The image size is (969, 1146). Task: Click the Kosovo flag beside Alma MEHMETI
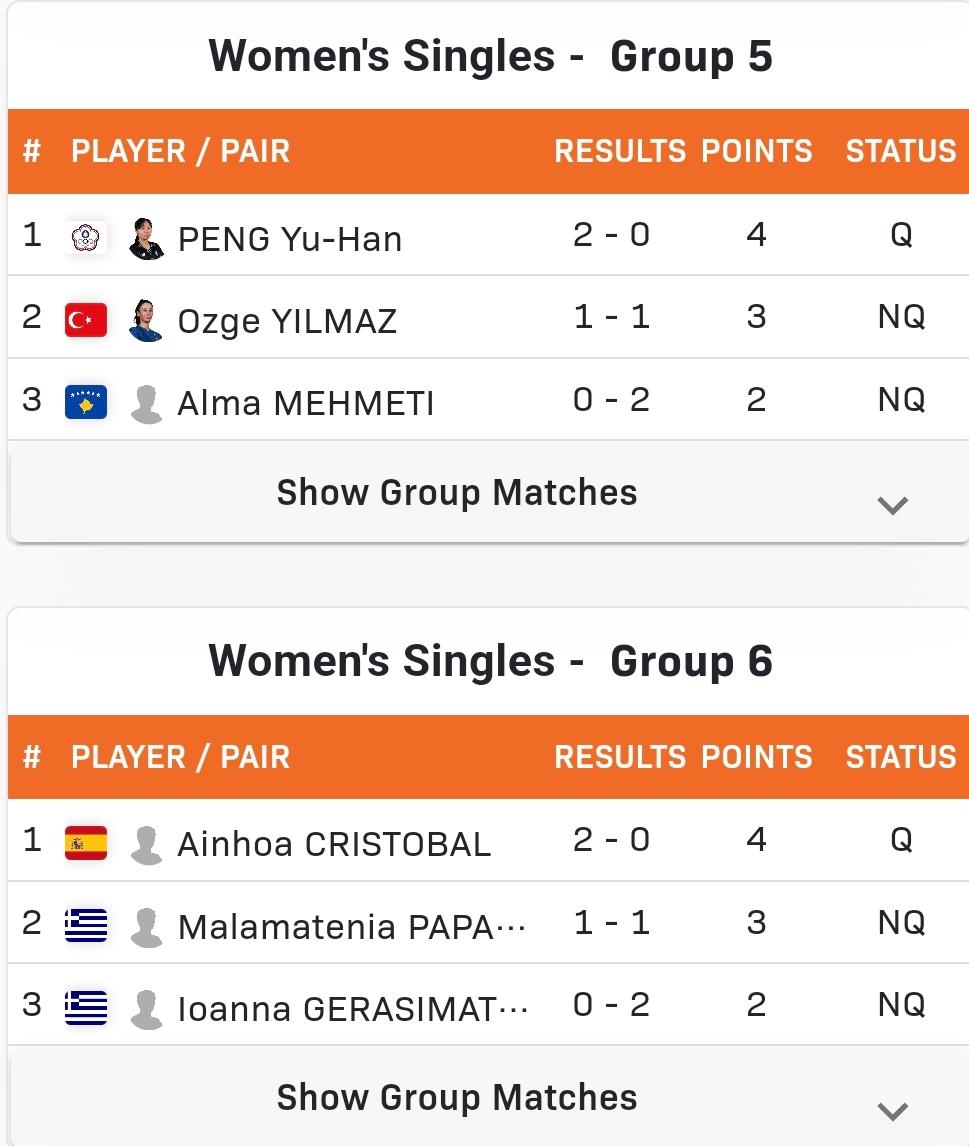(86, 402)
